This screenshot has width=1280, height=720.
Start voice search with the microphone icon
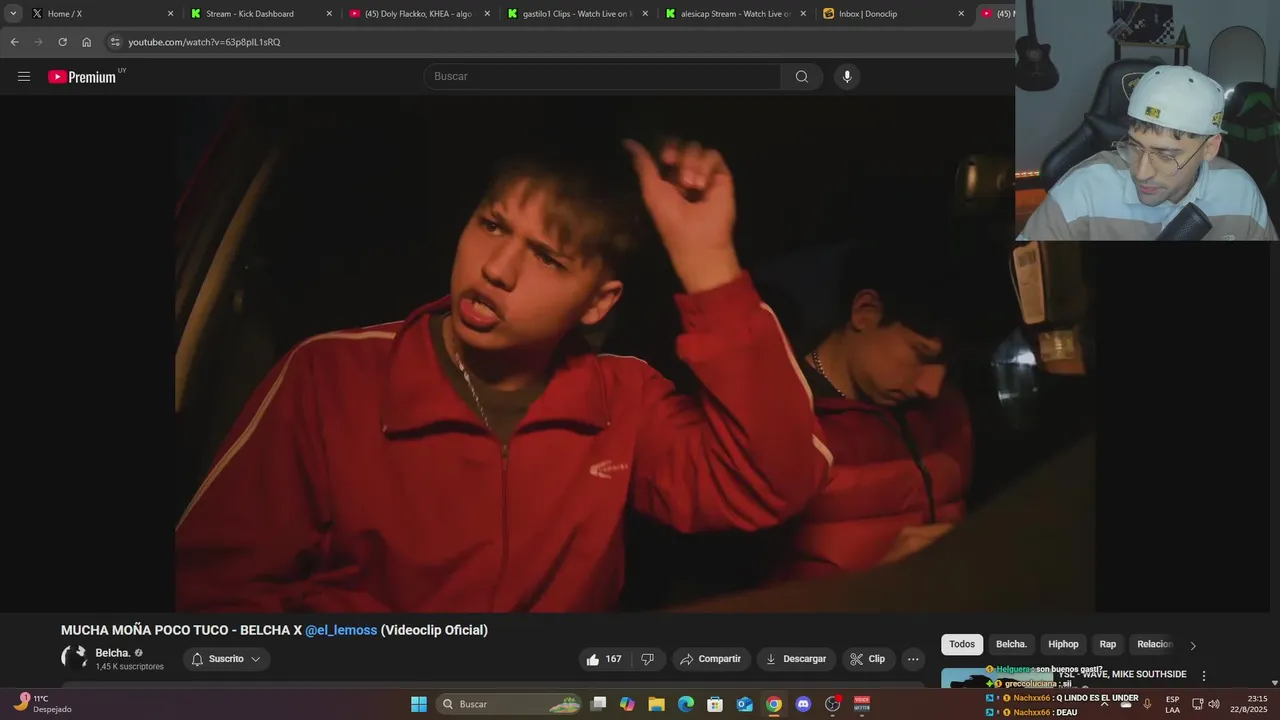click(847, 76)
